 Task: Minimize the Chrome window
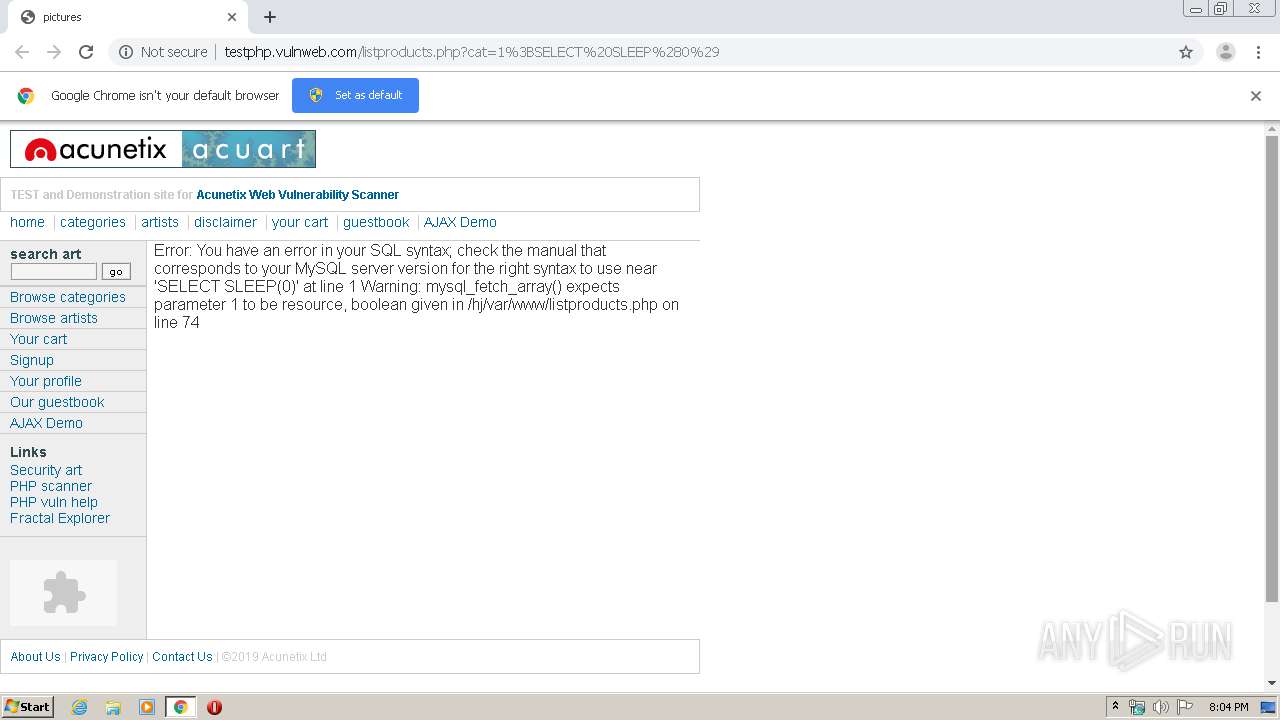(x=1196, y=9)
